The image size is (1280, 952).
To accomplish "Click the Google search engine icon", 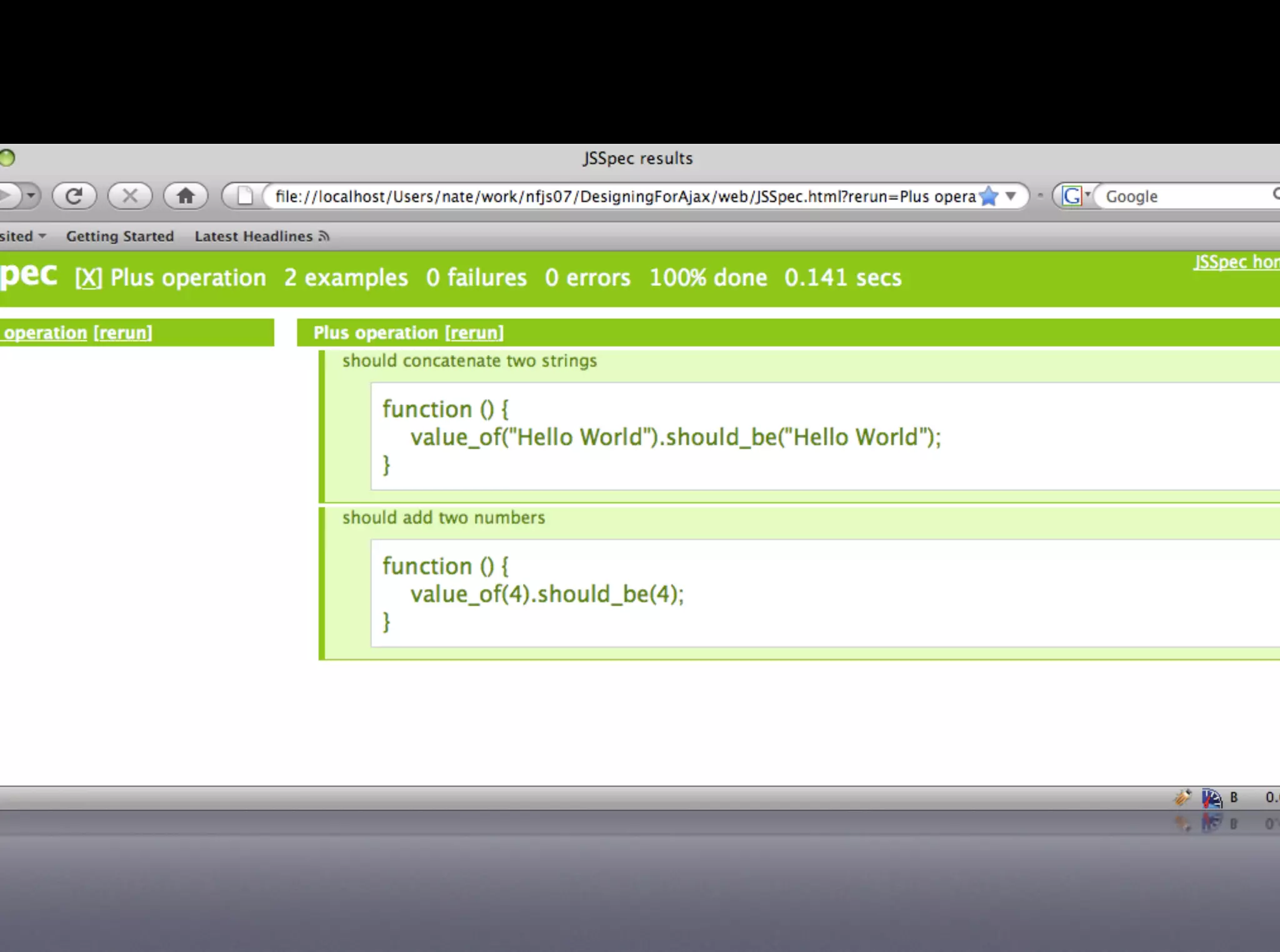I will tap(1071, 196).
